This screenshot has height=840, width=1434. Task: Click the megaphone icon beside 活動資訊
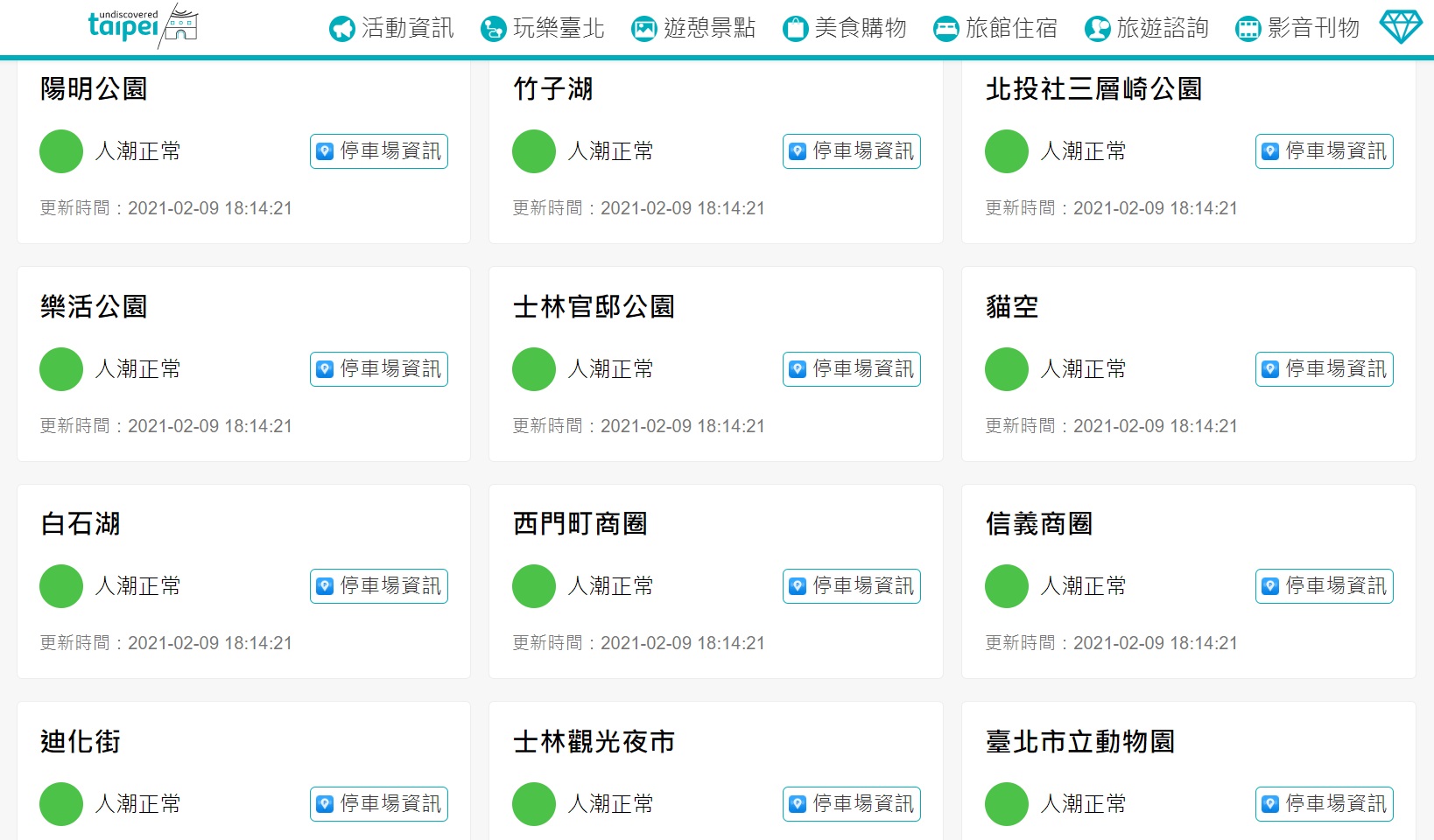[x=341, y=29]
